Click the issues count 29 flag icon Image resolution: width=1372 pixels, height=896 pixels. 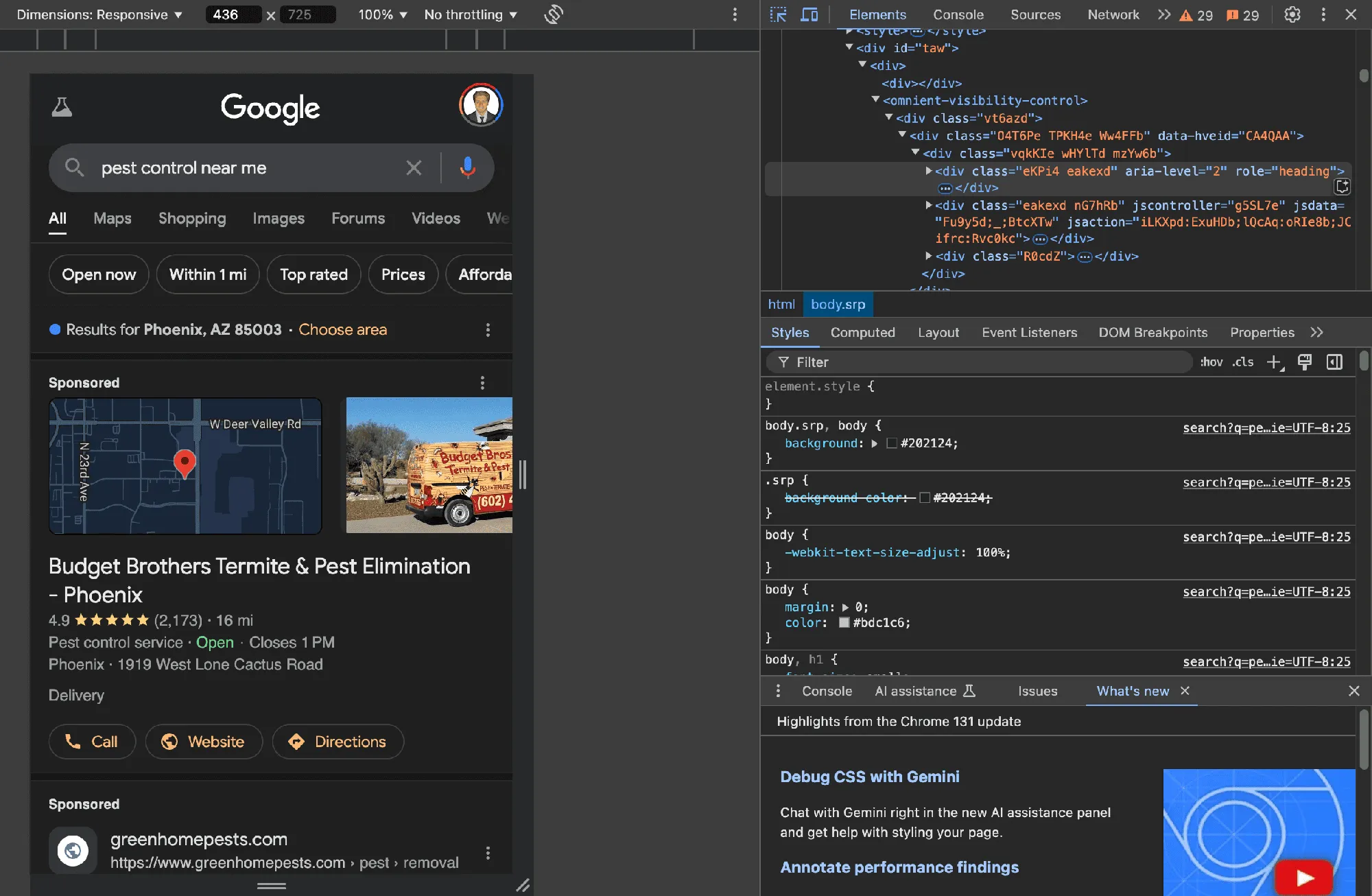[1242, 15]
